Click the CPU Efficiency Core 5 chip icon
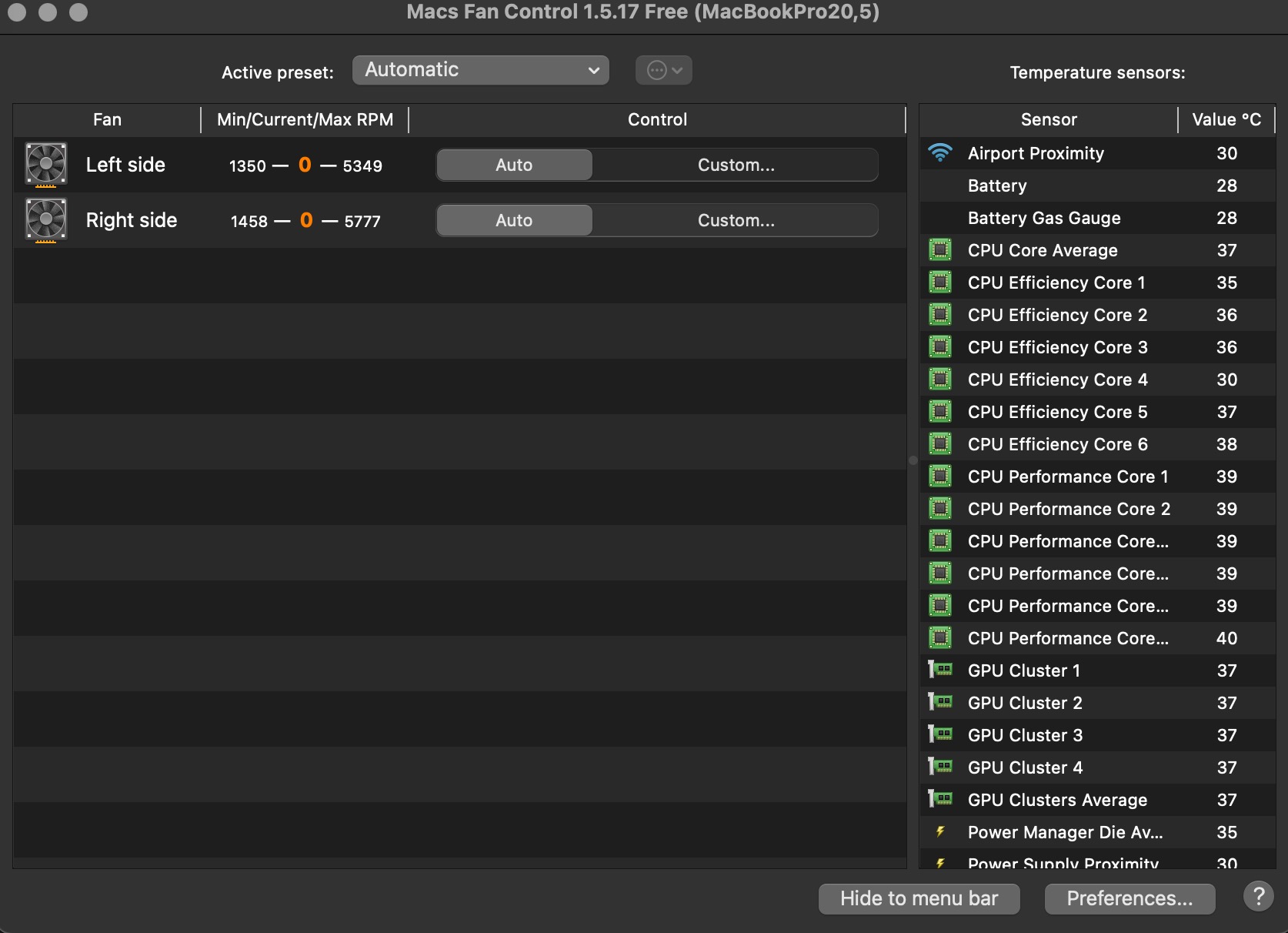Viewport: 1288px width, 933px height. (940, 411)
